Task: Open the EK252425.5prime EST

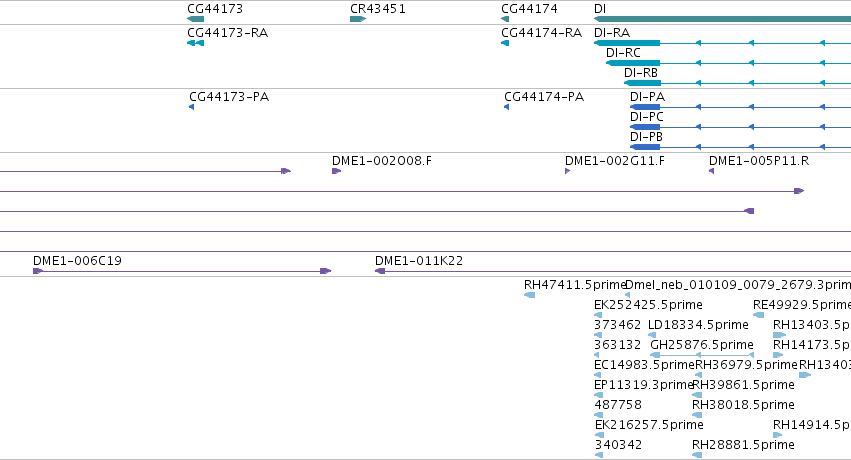Action: tap(598, 315)
